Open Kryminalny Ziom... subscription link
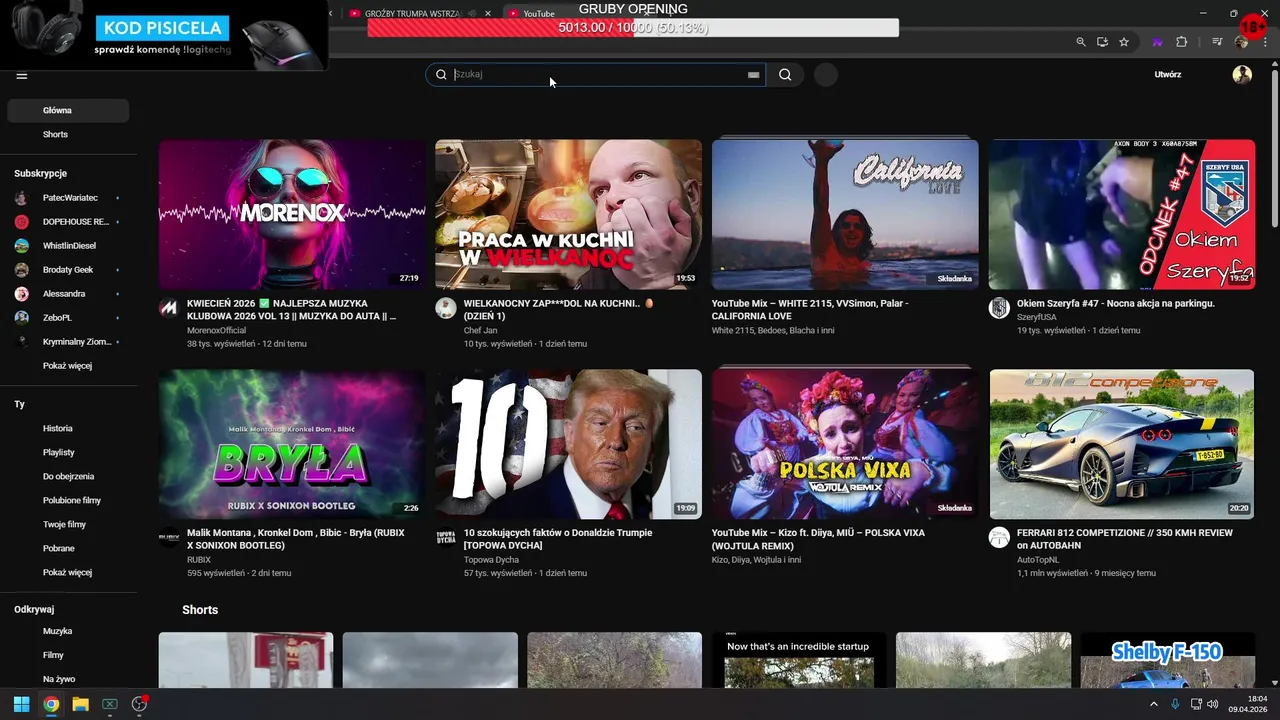 coord(77,342)
